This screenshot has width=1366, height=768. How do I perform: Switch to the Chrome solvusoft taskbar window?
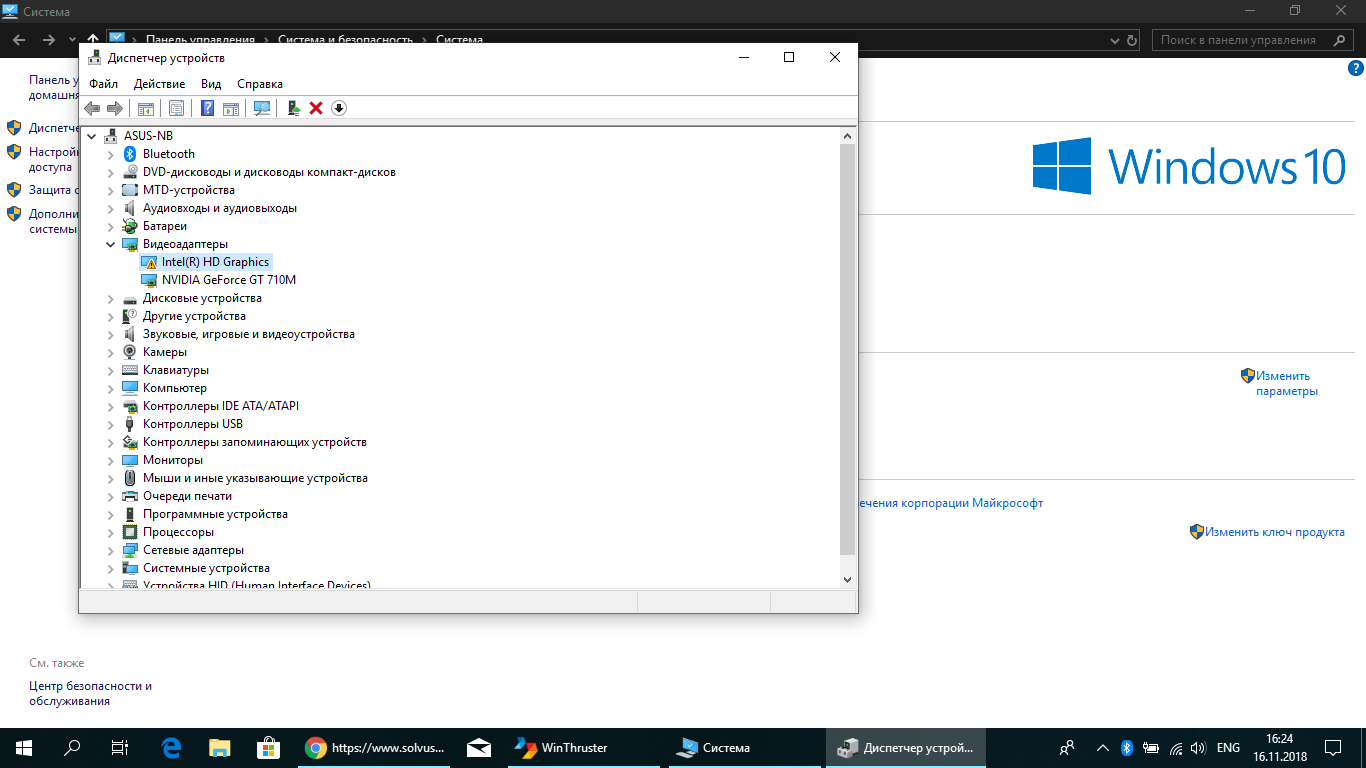tap(376, 747)
